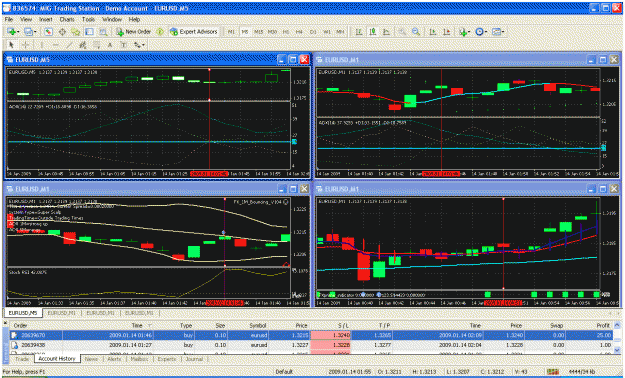The height and width of the screenshot is (378, 625).
Task: Select the M15 timeframe button
Action: (259, 32)
